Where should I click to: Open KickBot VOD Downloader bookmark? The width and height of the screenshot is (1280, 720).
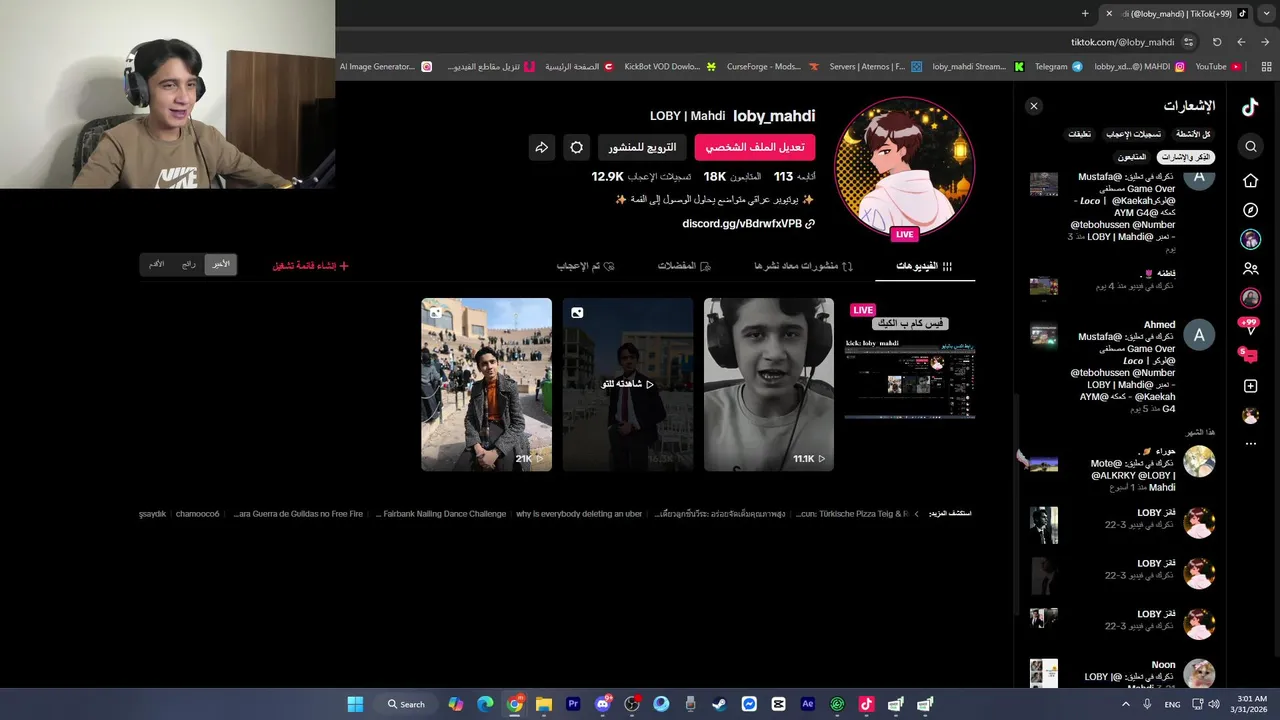(670, 67)
